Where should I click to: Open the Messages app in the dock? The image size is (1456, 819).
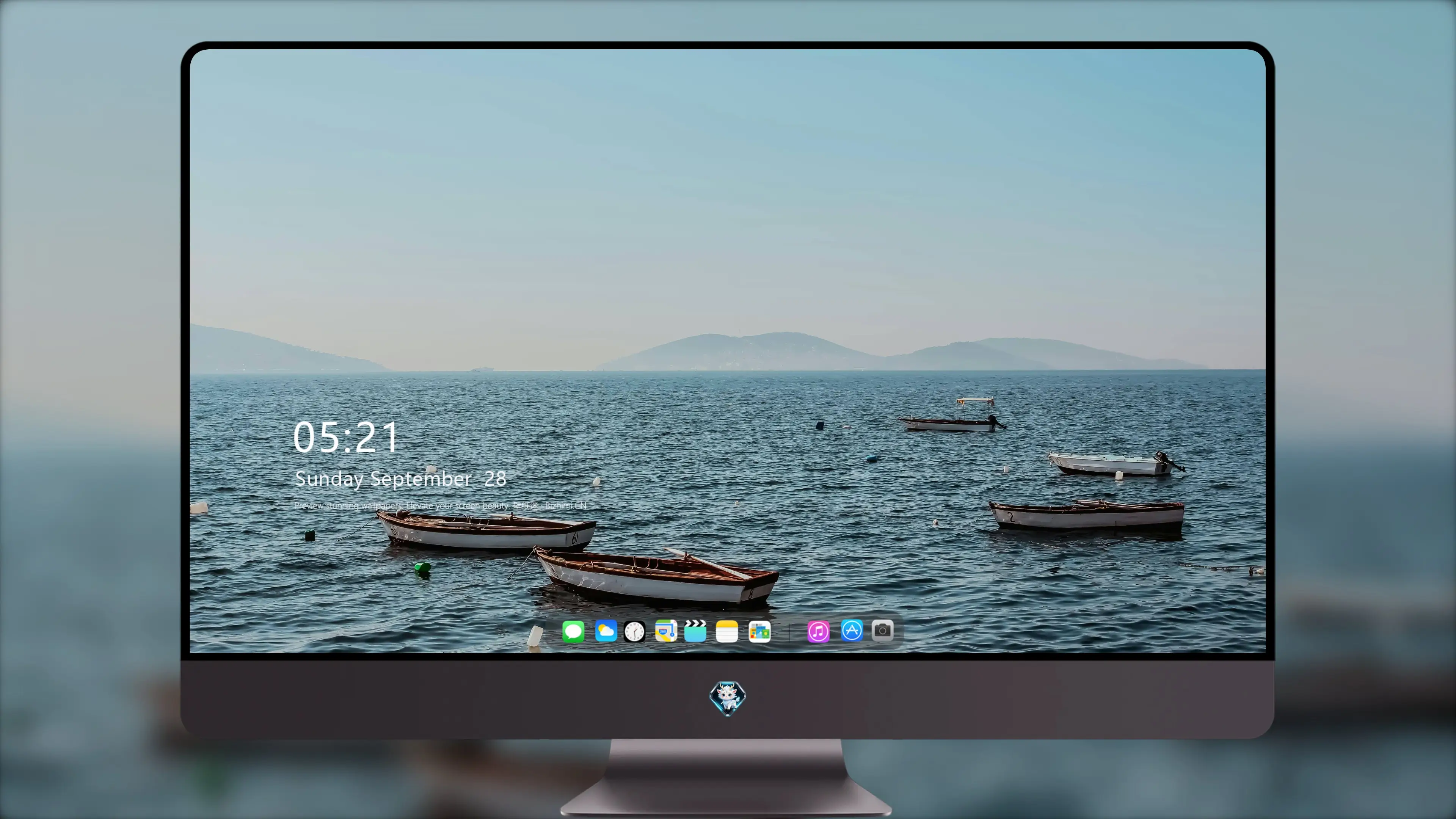(573, 631)
